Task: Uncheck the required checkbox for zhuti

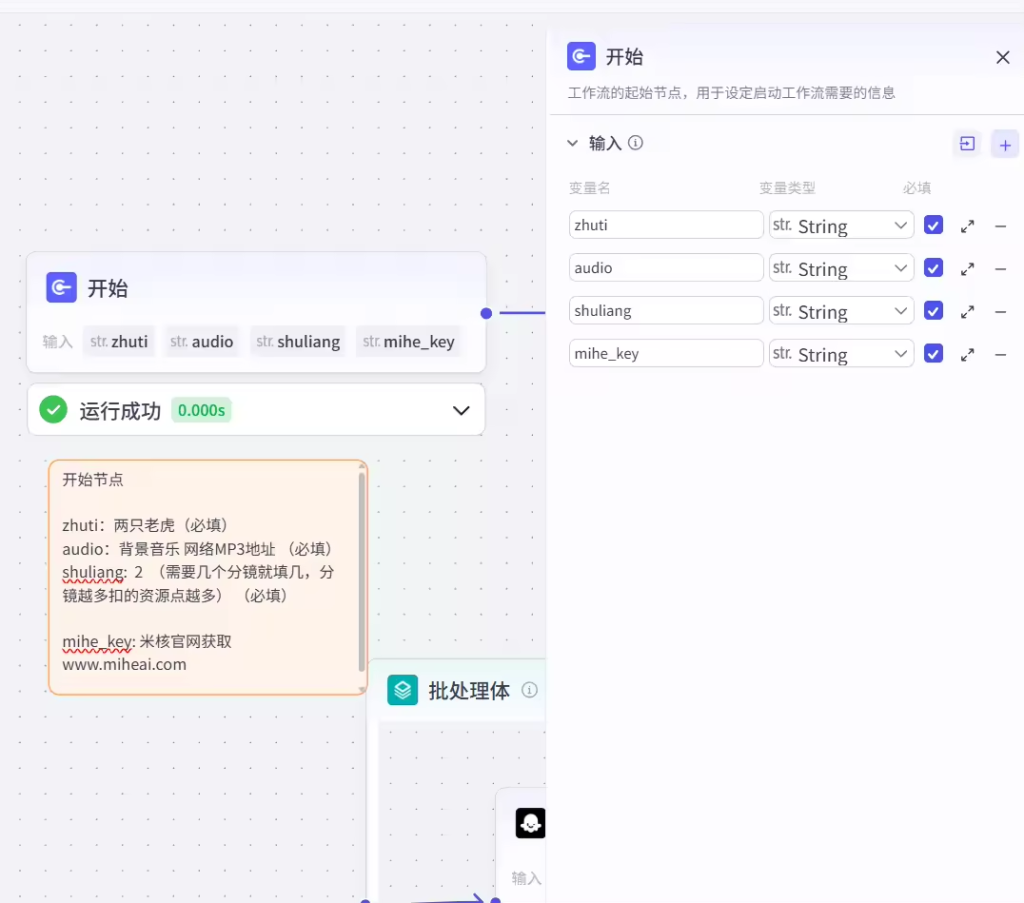Action: click(x=933, y=225)
